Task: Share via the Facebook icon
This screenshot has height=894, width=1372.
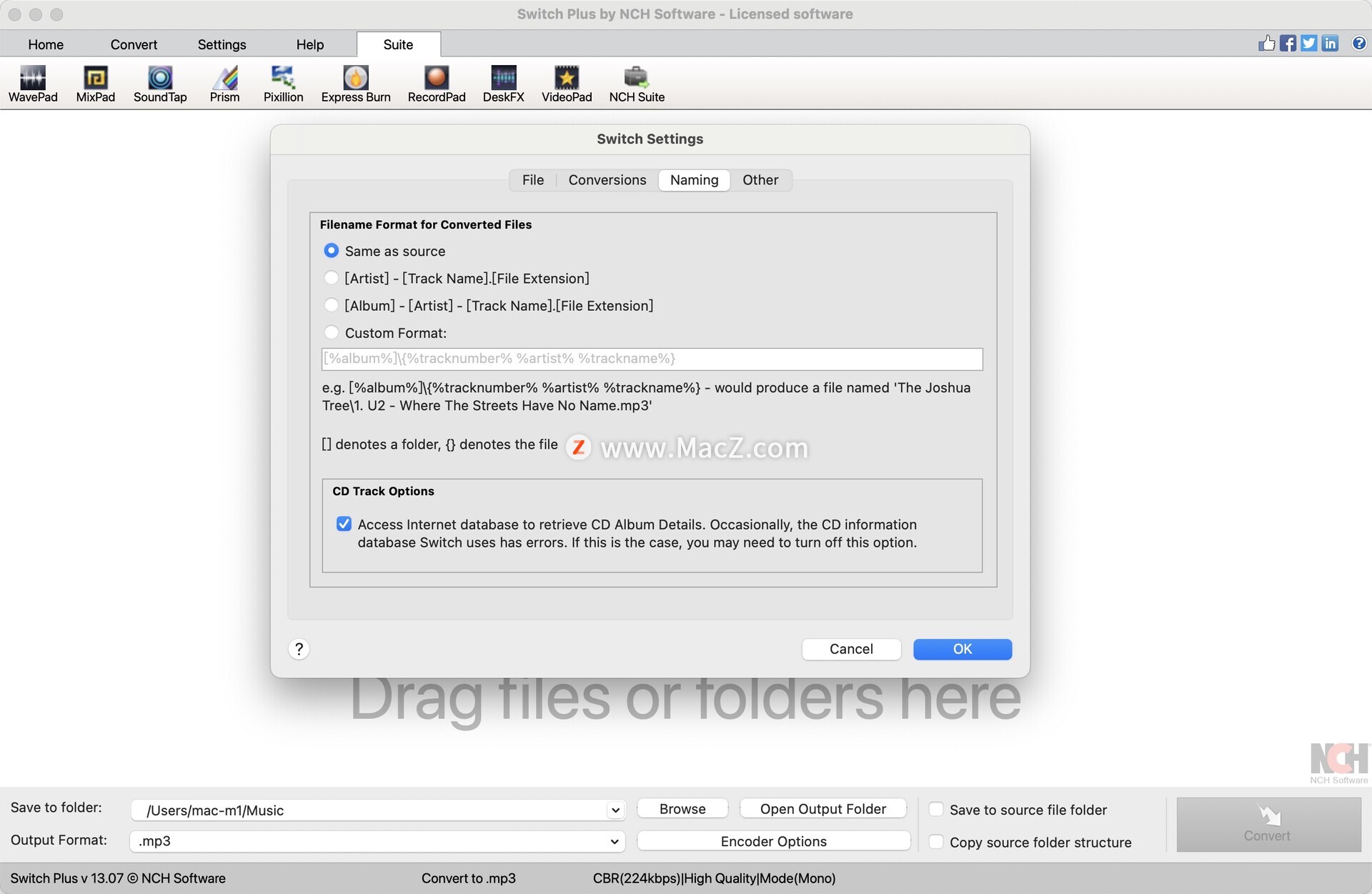Action: point(1288,43)
